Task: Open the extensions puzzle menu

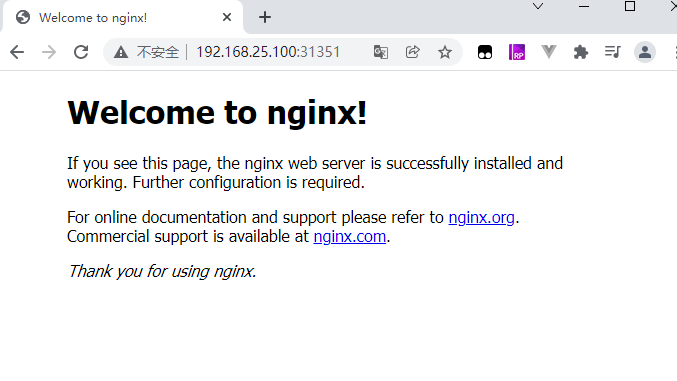Action: [581, 52]
